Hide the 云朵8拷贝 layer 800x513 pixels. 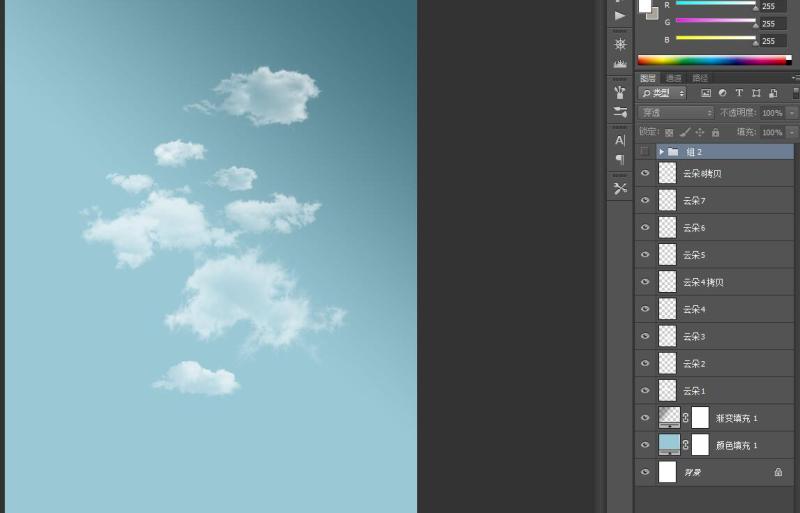click(x=645, y=173)
